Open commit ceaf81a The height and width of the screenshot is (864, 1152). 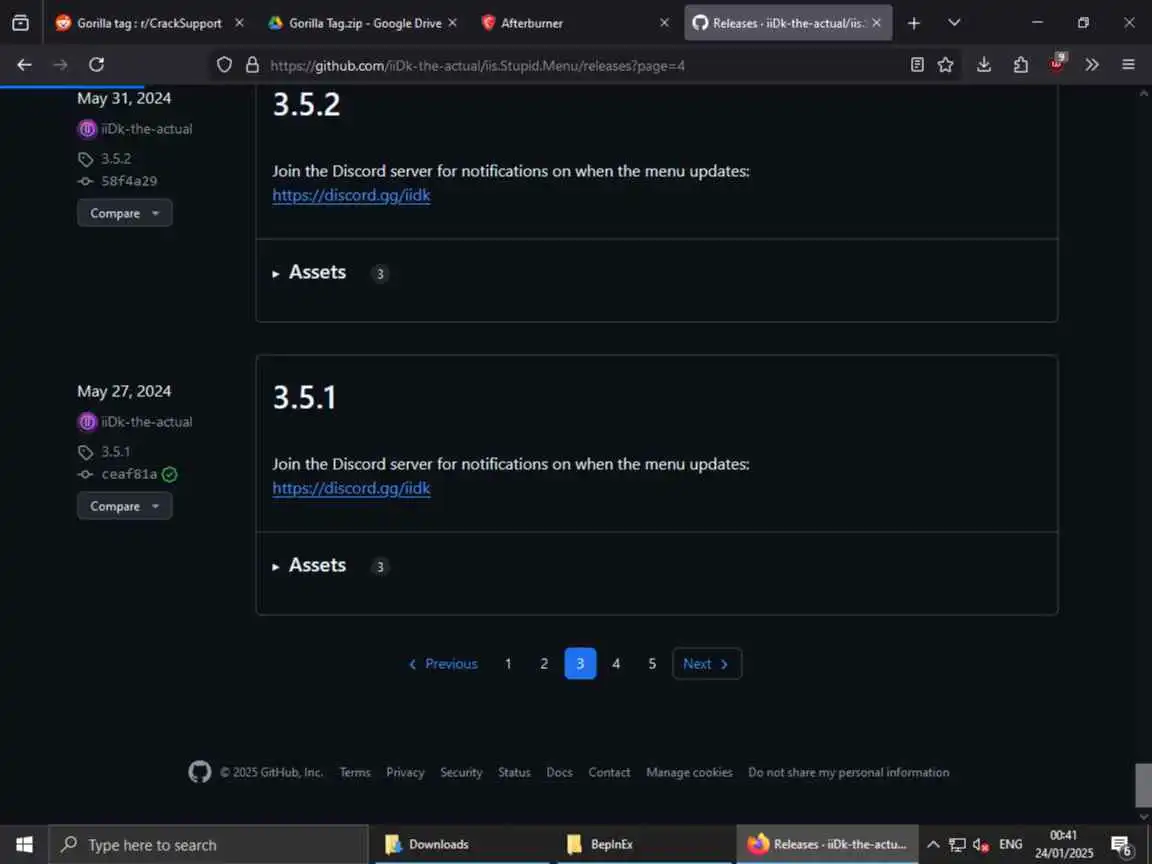pos(129,474)
